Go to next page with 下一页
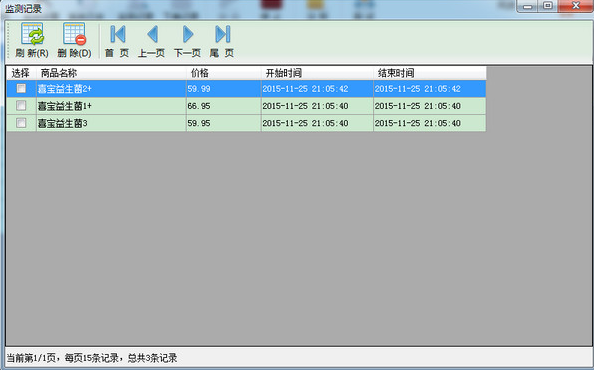 pos(188,41)
